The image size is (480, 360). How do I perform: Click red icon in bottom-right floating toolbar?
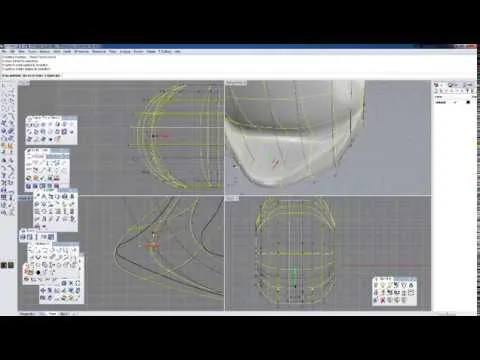[383, 300]
